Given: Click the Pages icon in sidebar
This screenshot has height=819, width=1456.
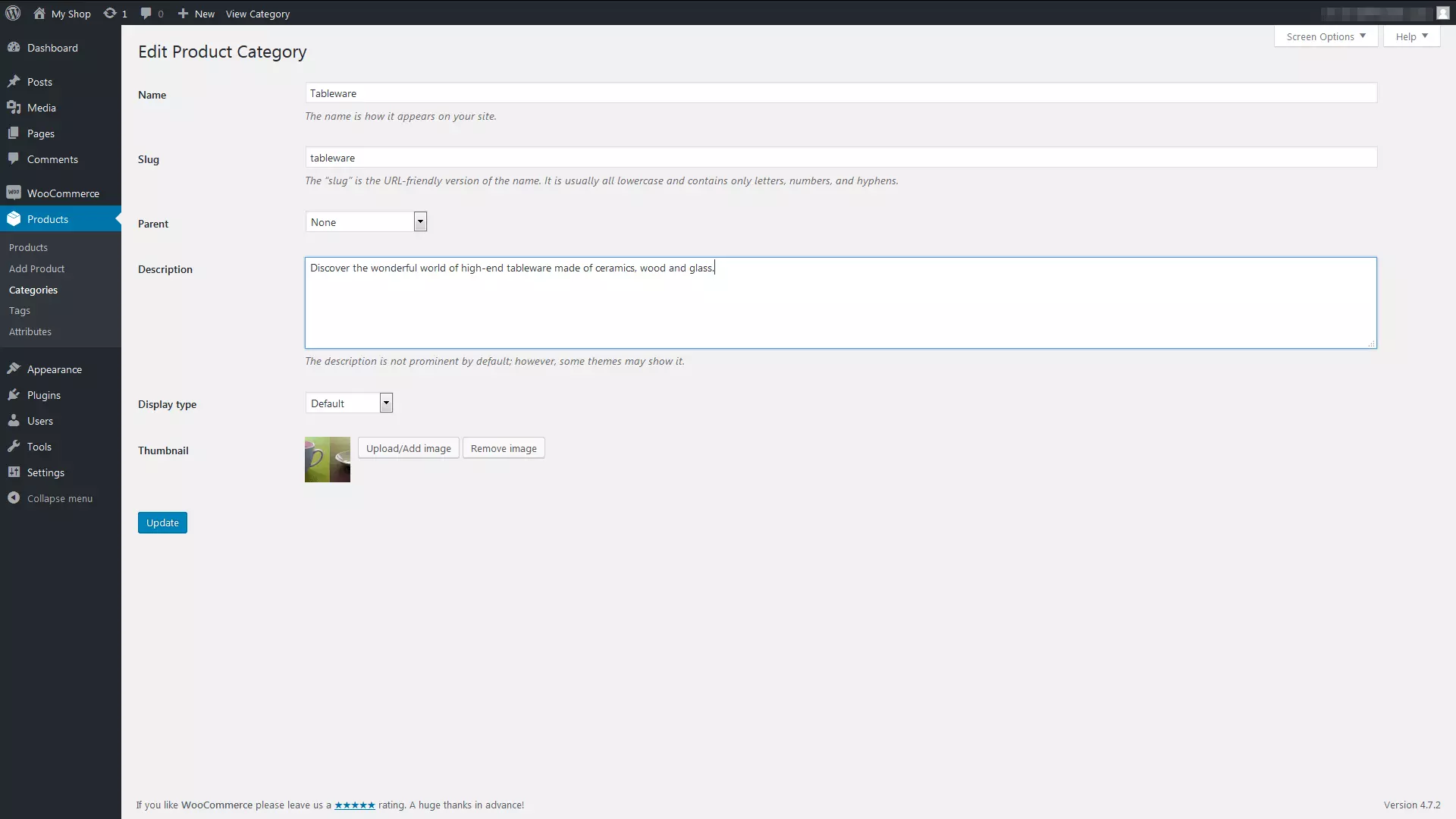Looking at the screenshot, I should point(14,133).
